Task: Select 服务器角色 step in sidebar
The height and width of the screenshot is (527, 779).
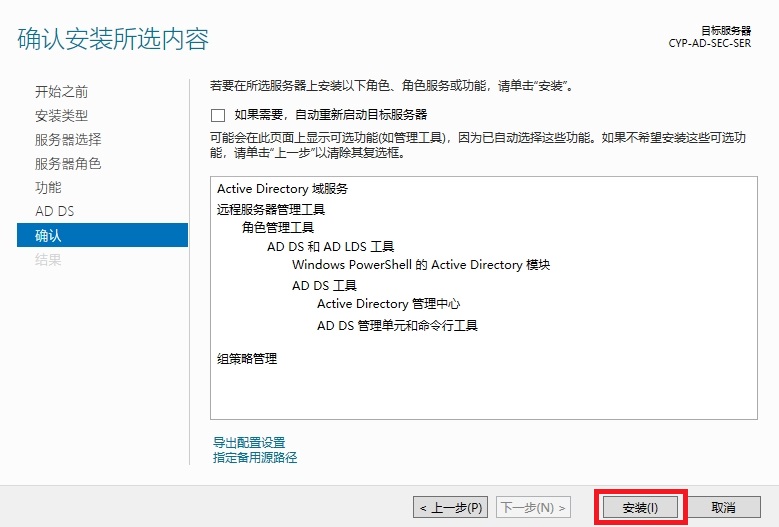Action: (x=68, y=163)
